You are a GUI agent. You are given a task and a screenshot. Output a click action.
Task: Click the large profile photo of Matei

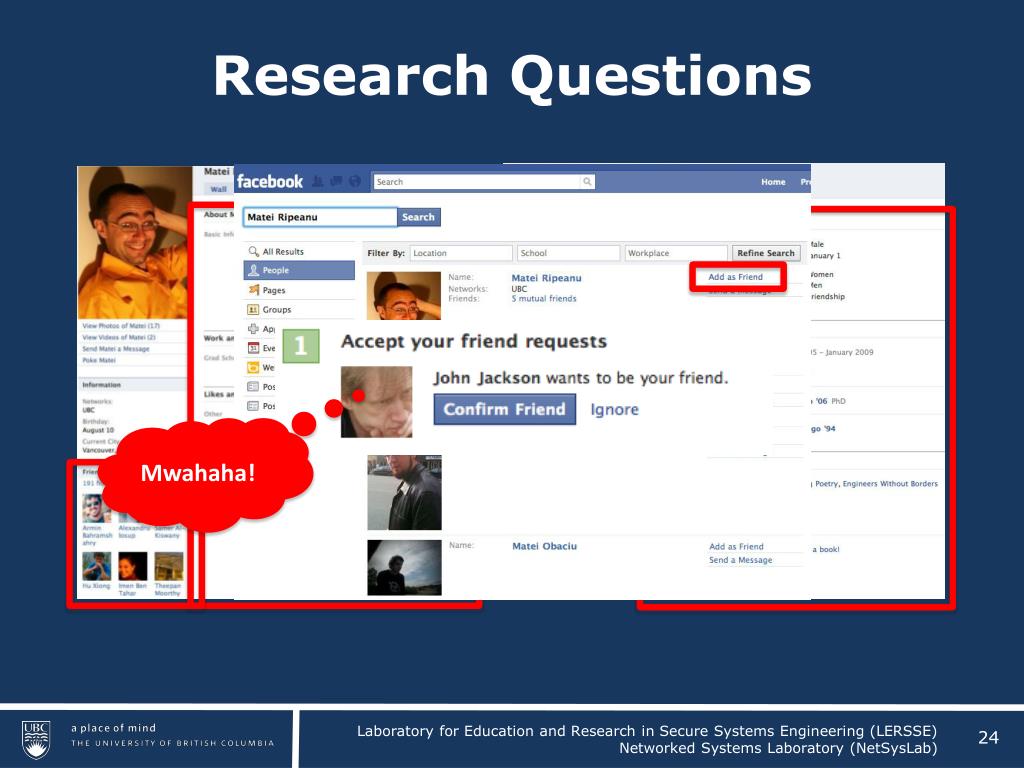pos(135,242)
